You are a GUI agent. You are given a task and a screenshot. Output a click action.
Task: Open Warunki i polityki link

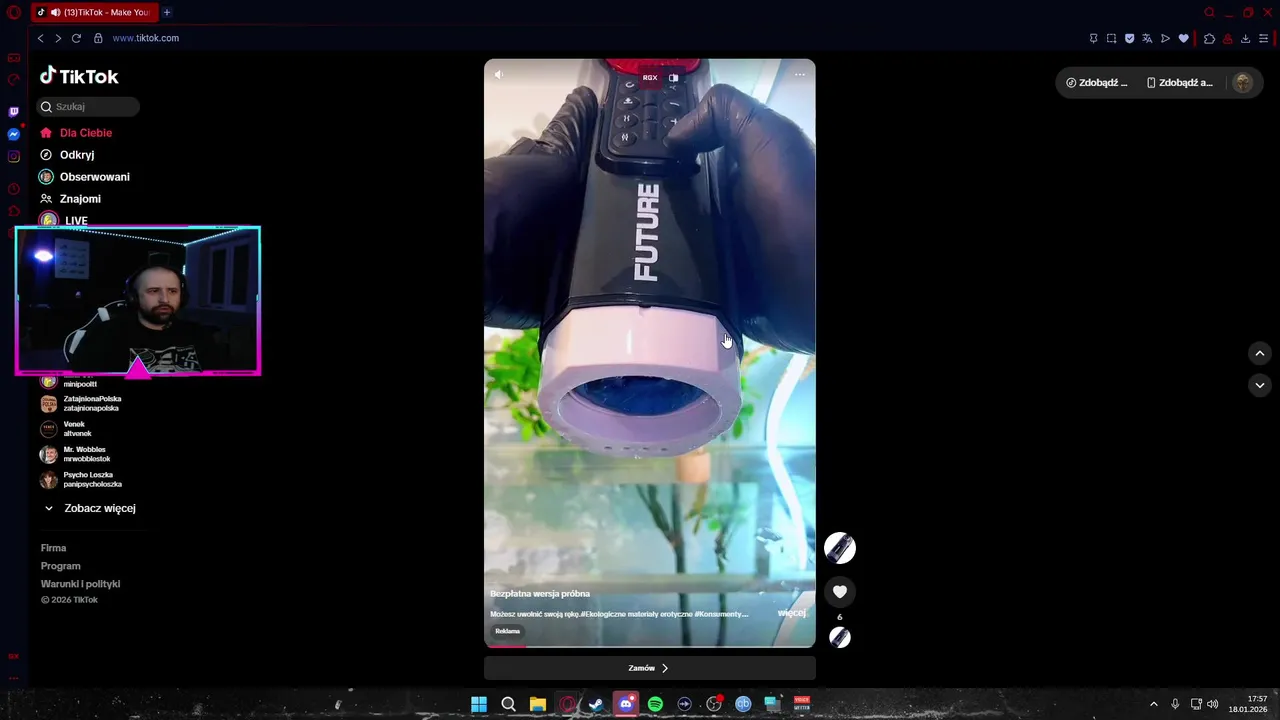pyautogui.click(x=80, y=584)
